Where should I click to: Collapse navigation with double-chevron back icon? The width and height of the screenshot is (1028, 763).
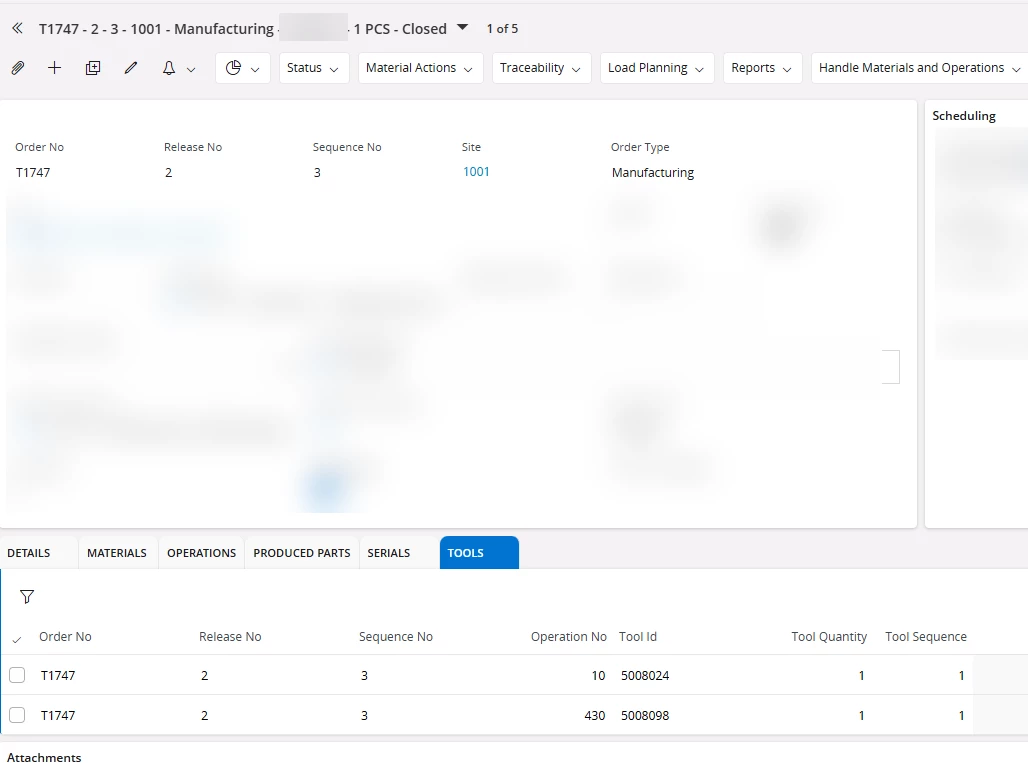(18, 28)
